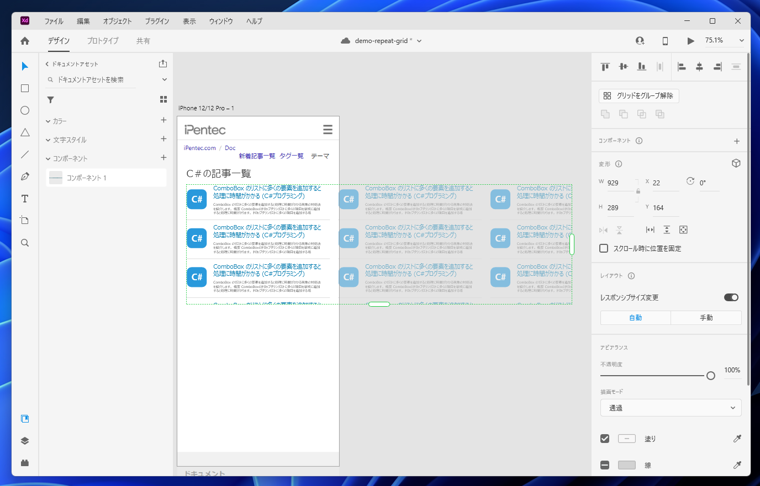
Task: Add a color asset with plus
Action: point(163,120)
